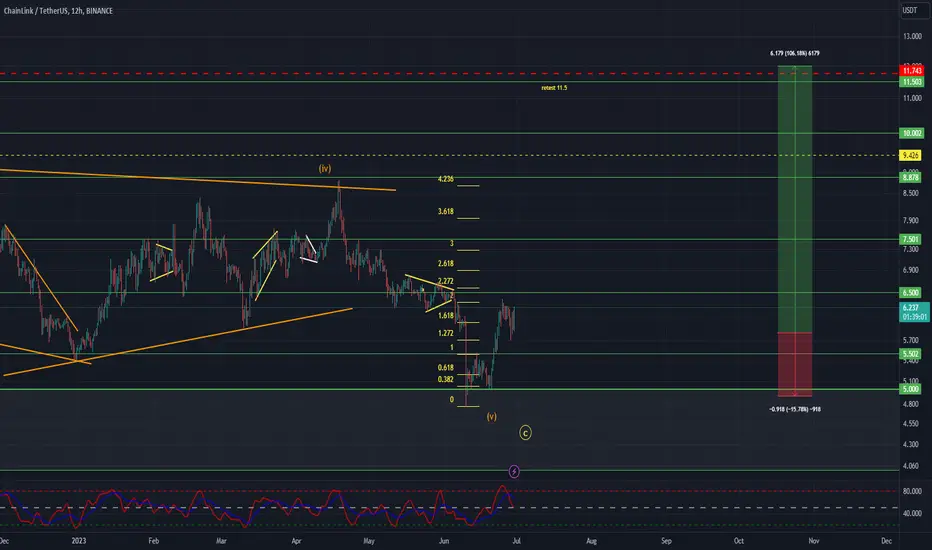Screen dimensions: 932x550
Task: Click the Aug label on time axis
Action: 591,540
